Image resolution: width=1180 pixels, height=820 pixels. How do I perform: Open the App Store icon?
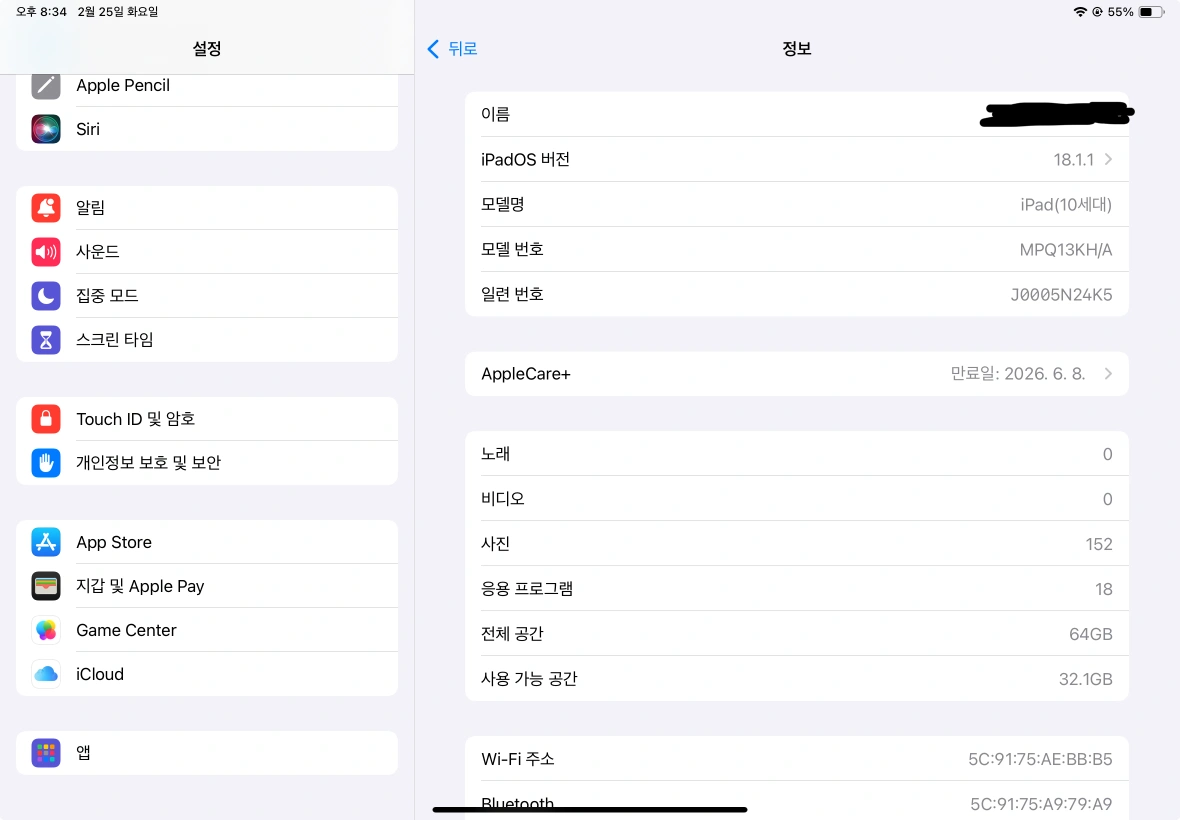[x=46, y=542]
